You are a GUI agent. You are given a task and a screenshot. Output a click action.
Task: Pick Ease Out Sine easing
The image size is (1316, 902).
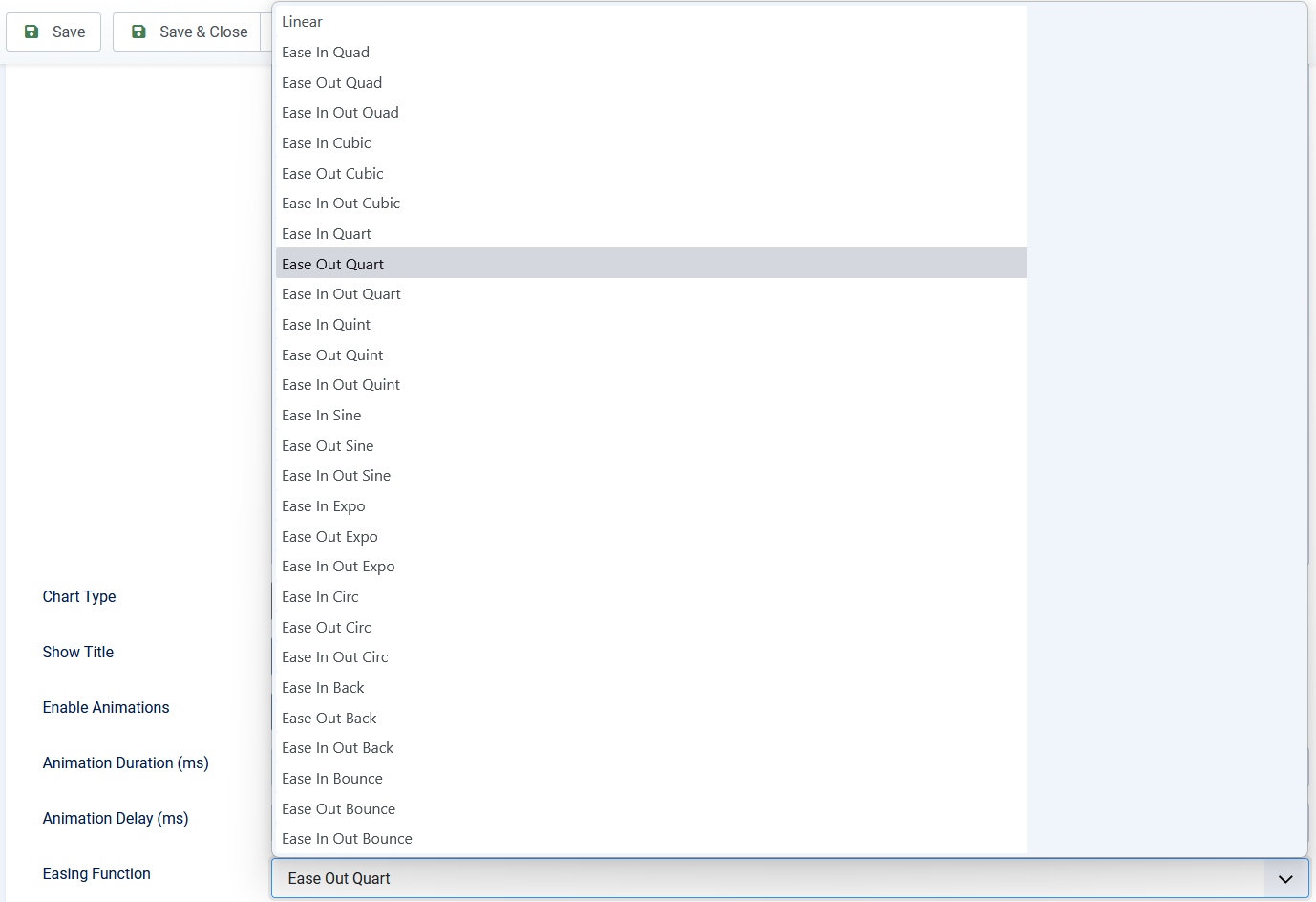coord(328,446)
